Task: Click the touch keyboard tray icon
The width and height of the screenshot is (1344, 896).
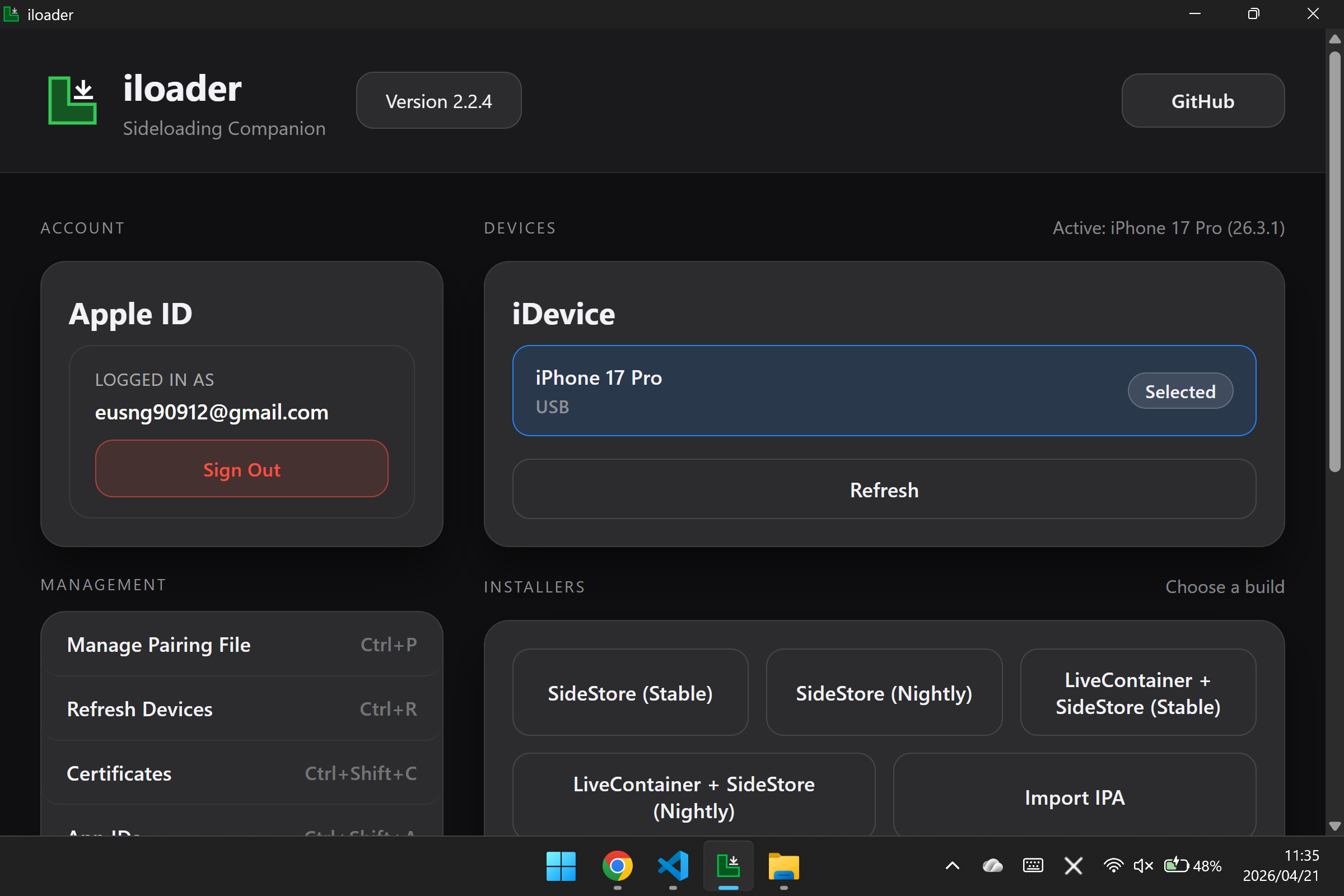Action: click(x=1033, y=866)
